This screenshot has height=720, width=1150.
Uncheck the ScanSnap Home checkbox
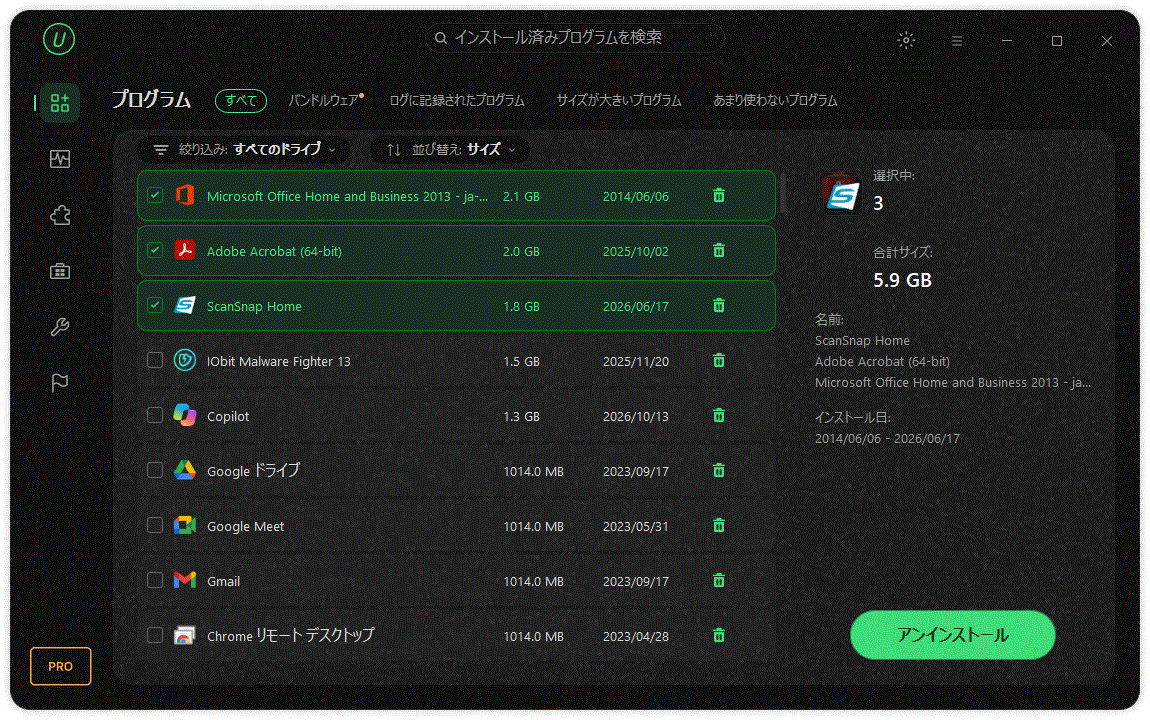(155, 305)
